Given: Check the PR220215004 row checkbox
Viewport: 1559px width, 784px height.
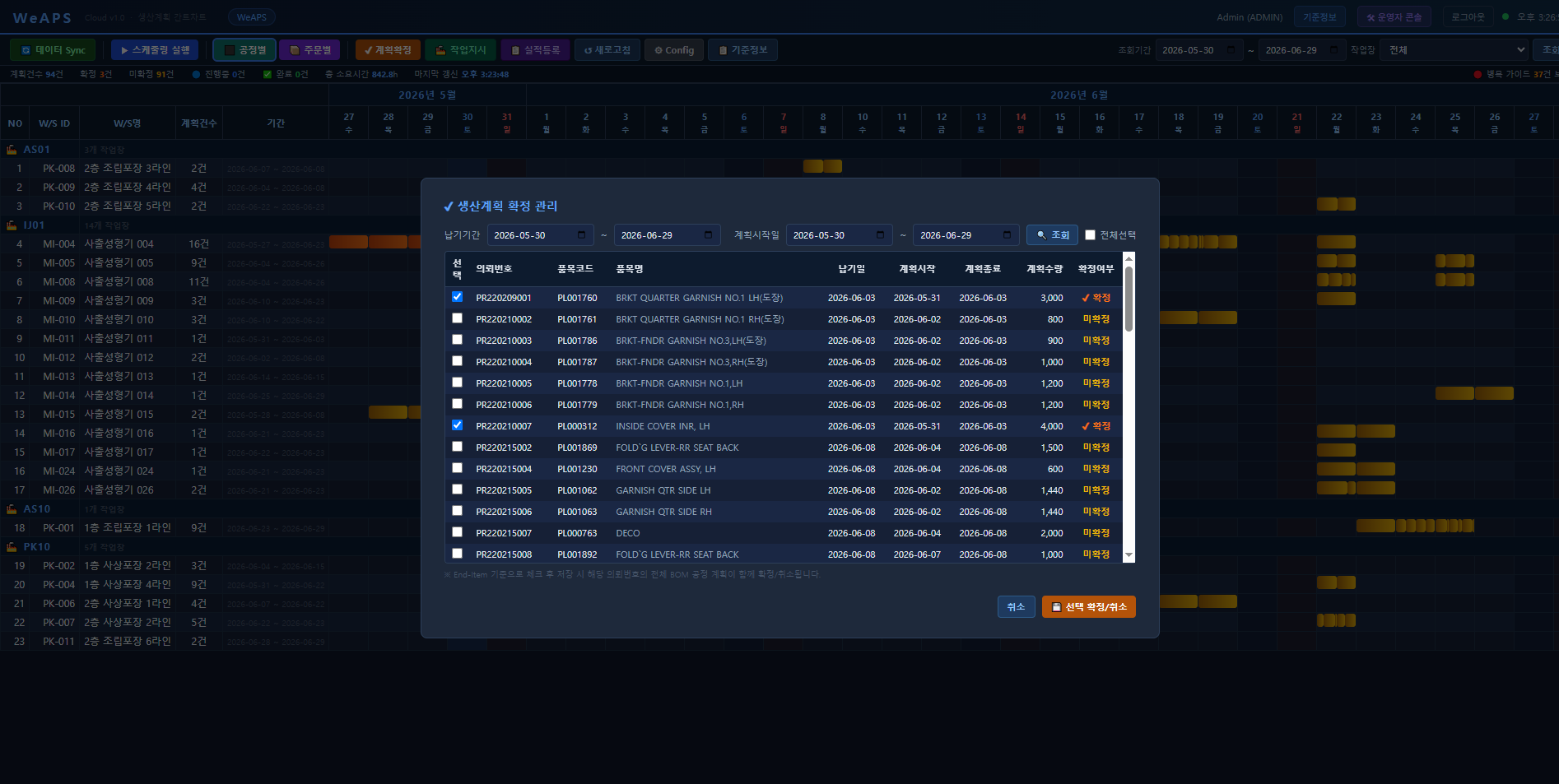Looking at the screenshot, I should pos(457,468).
